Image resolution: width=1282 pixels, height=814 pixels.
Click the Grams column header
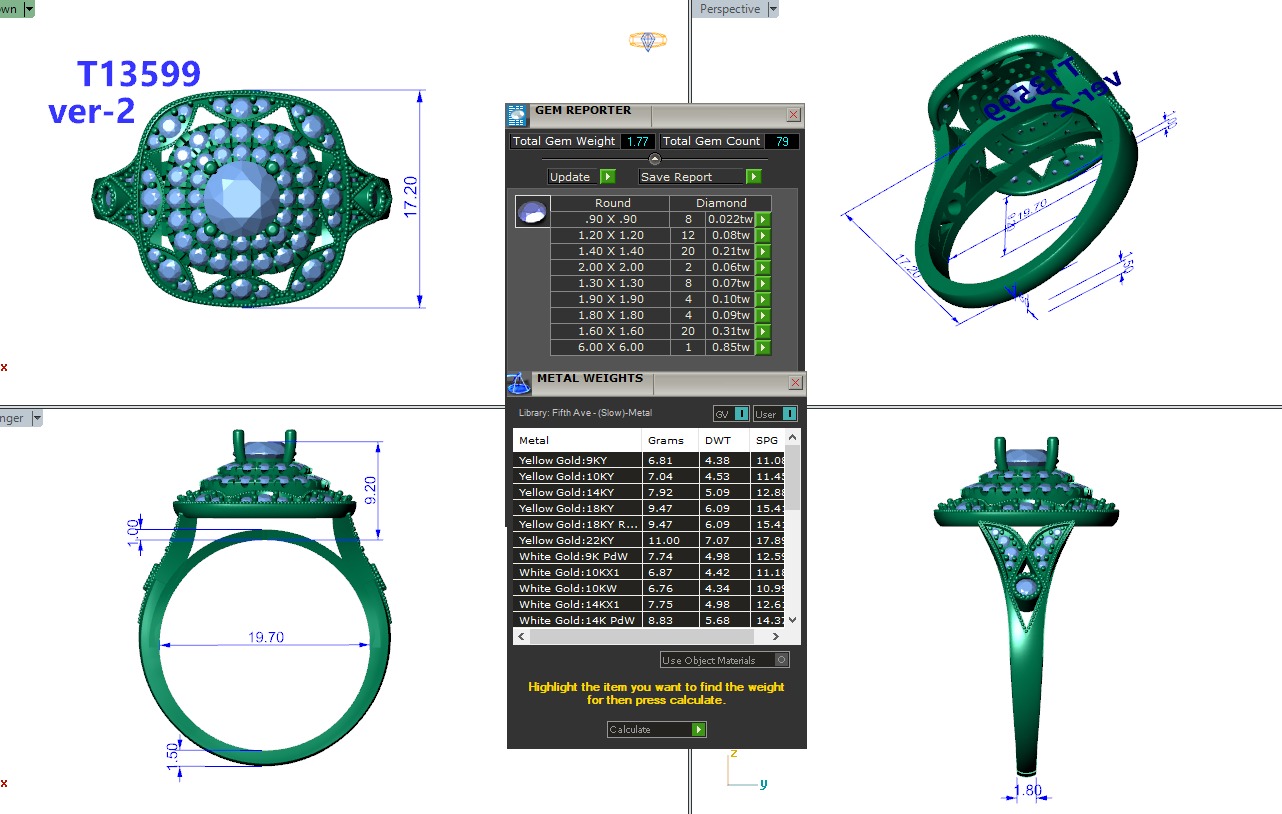(666, 440)
